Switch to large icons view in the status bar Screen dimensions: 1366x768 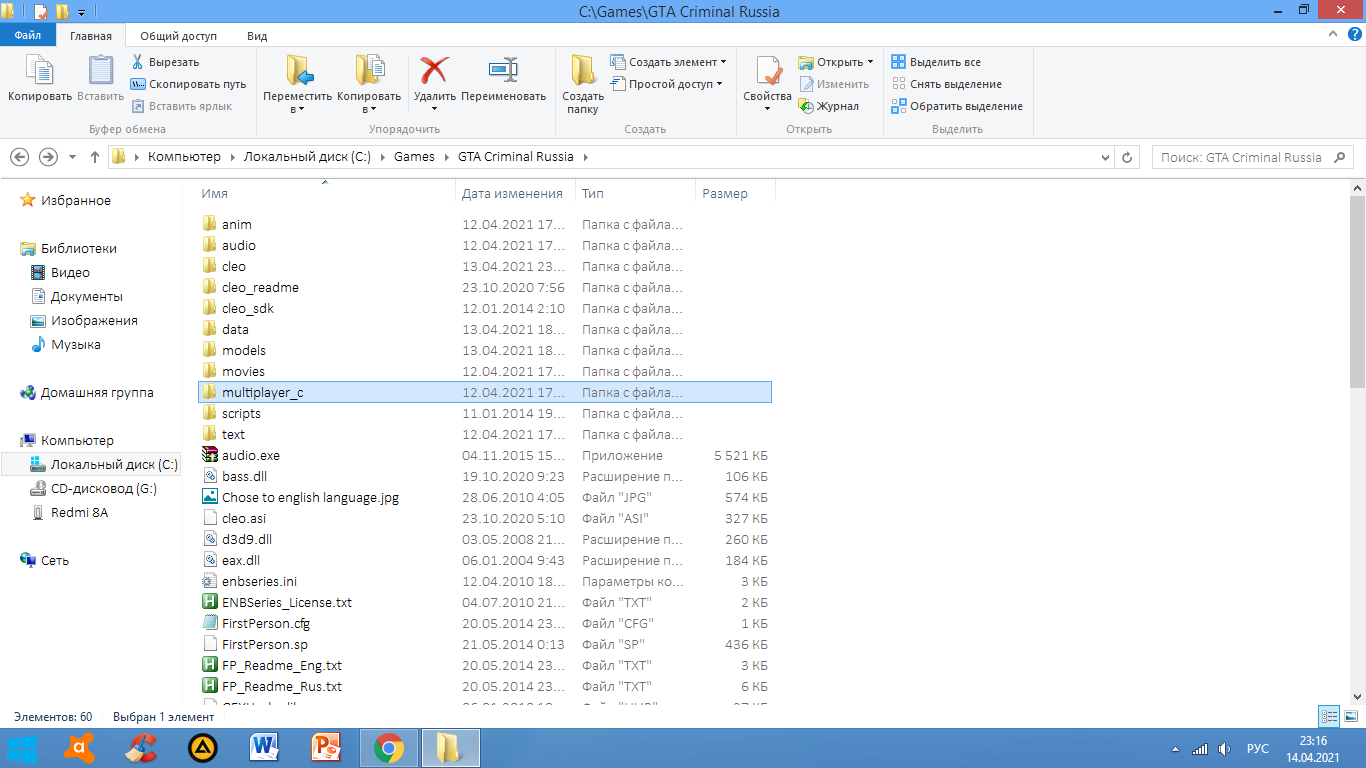click(1351, 716)
